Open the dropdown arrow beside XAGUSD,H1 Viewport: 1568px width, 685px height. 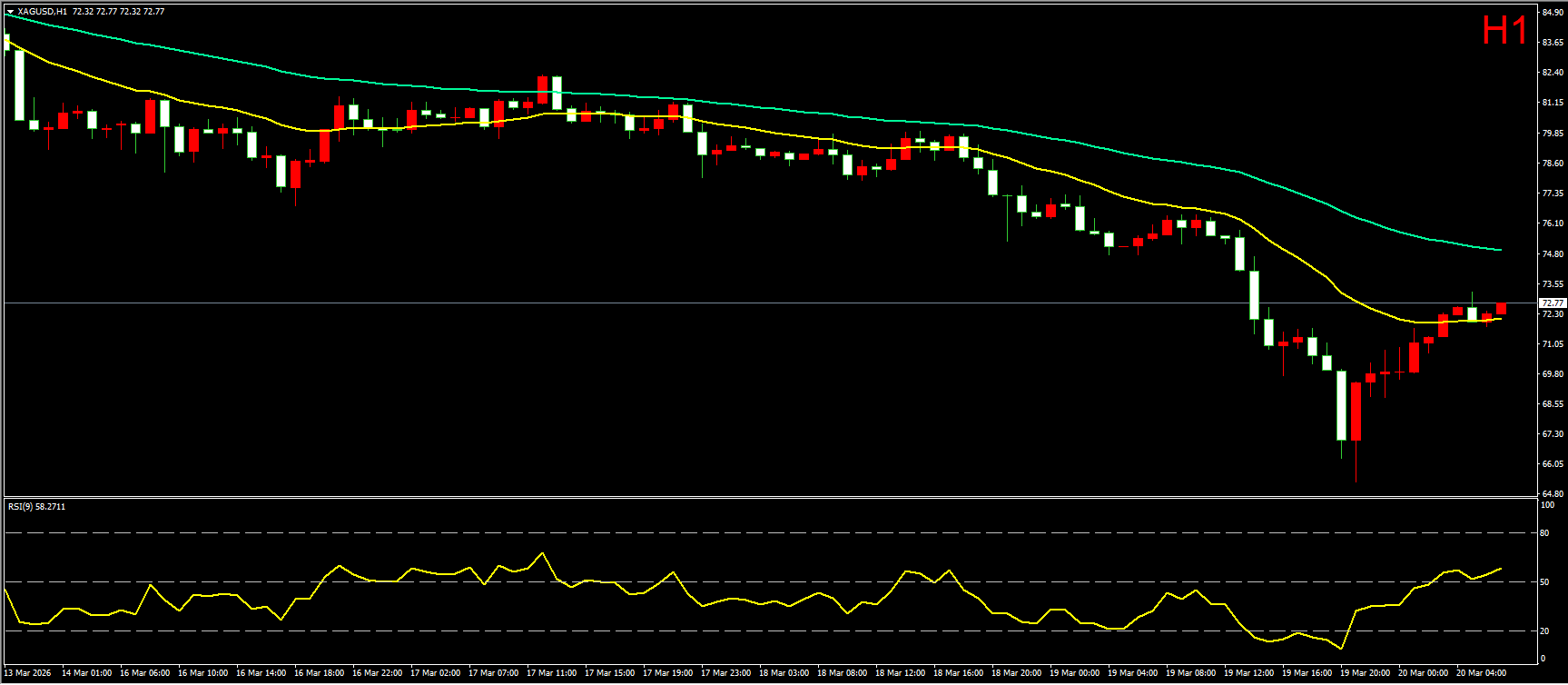[x=11, y=12]
